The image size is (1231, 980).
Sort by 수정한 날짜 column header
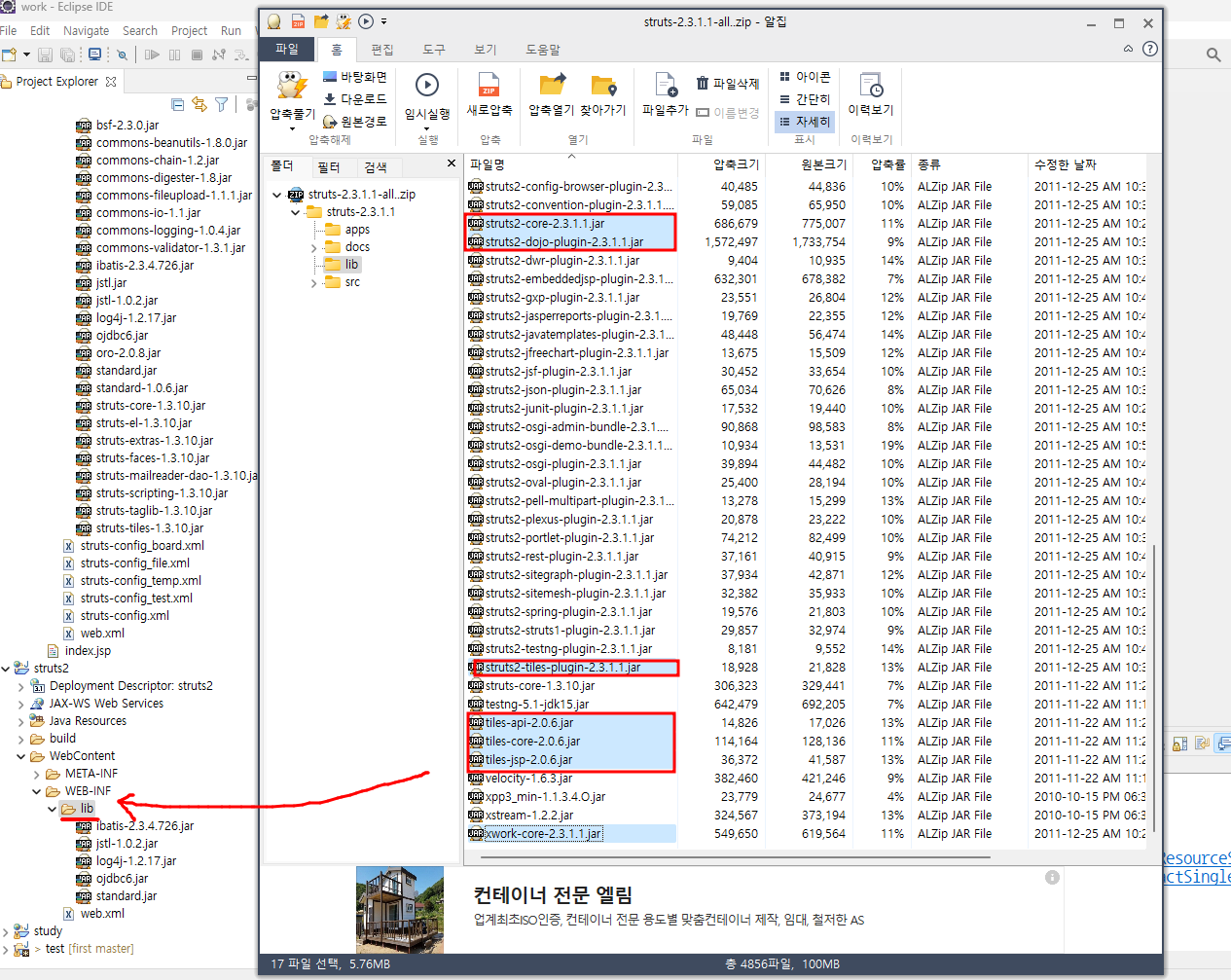(1088, 164)
